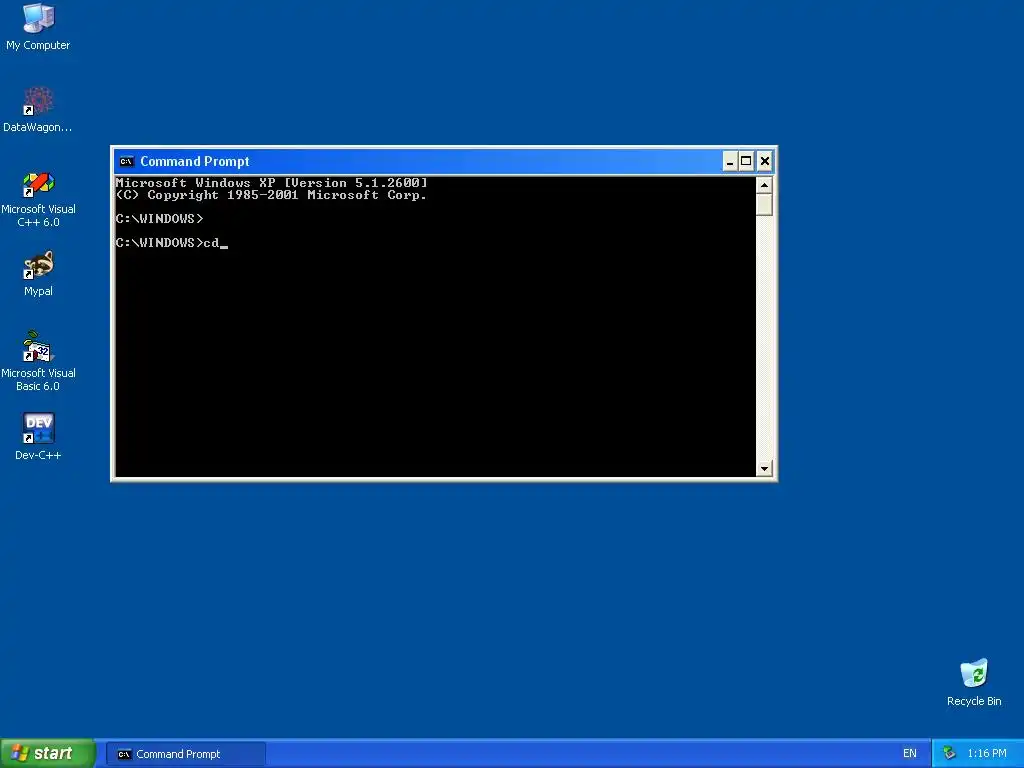The width and height of the screenshot is (1024, 768).
Task: Click the Command Prompt scroll up arrow
Action: point(764,185)
